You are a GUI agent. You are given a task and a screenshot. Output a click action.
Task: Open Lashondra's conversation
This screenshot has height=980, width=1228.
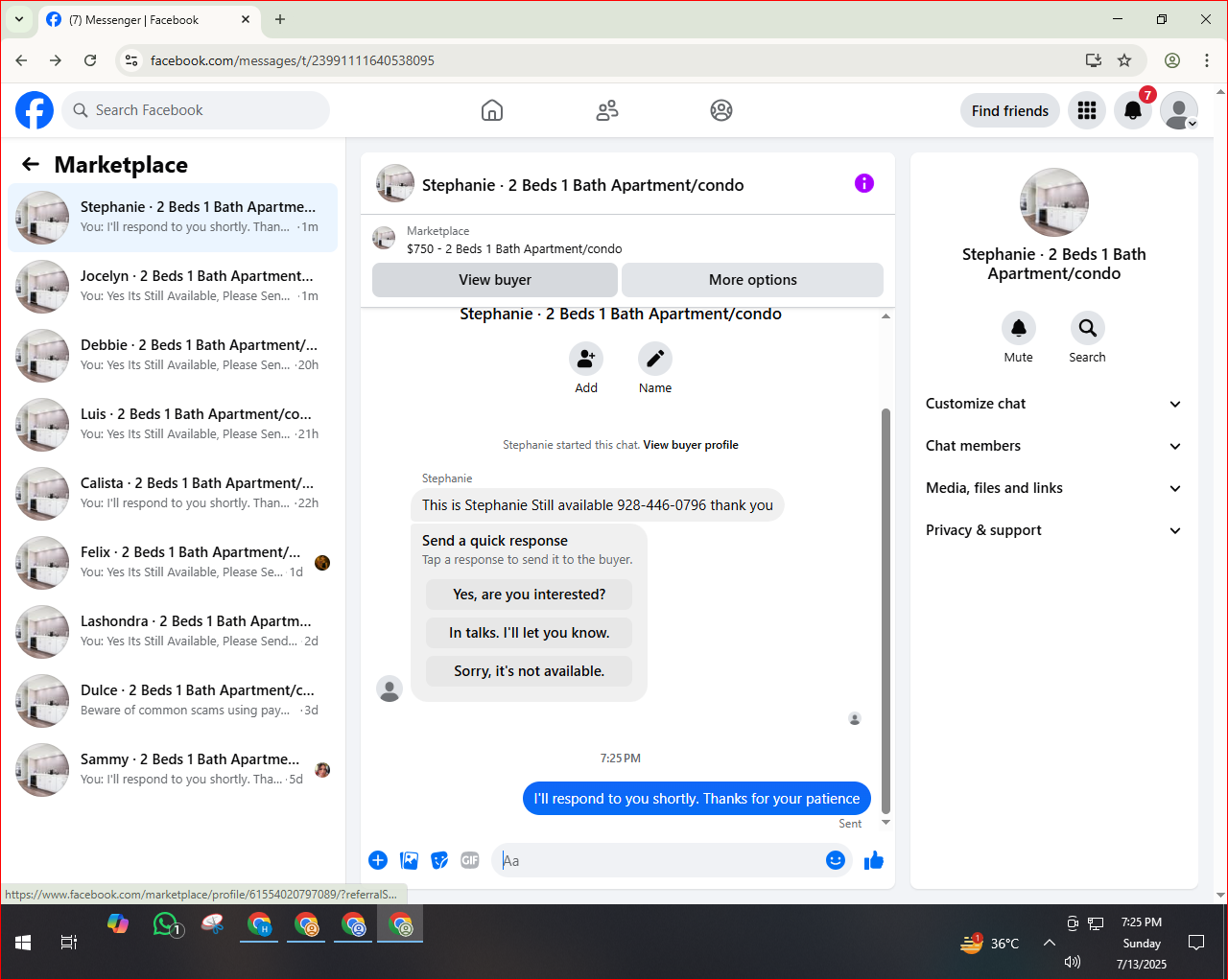(x=173, y=632)
